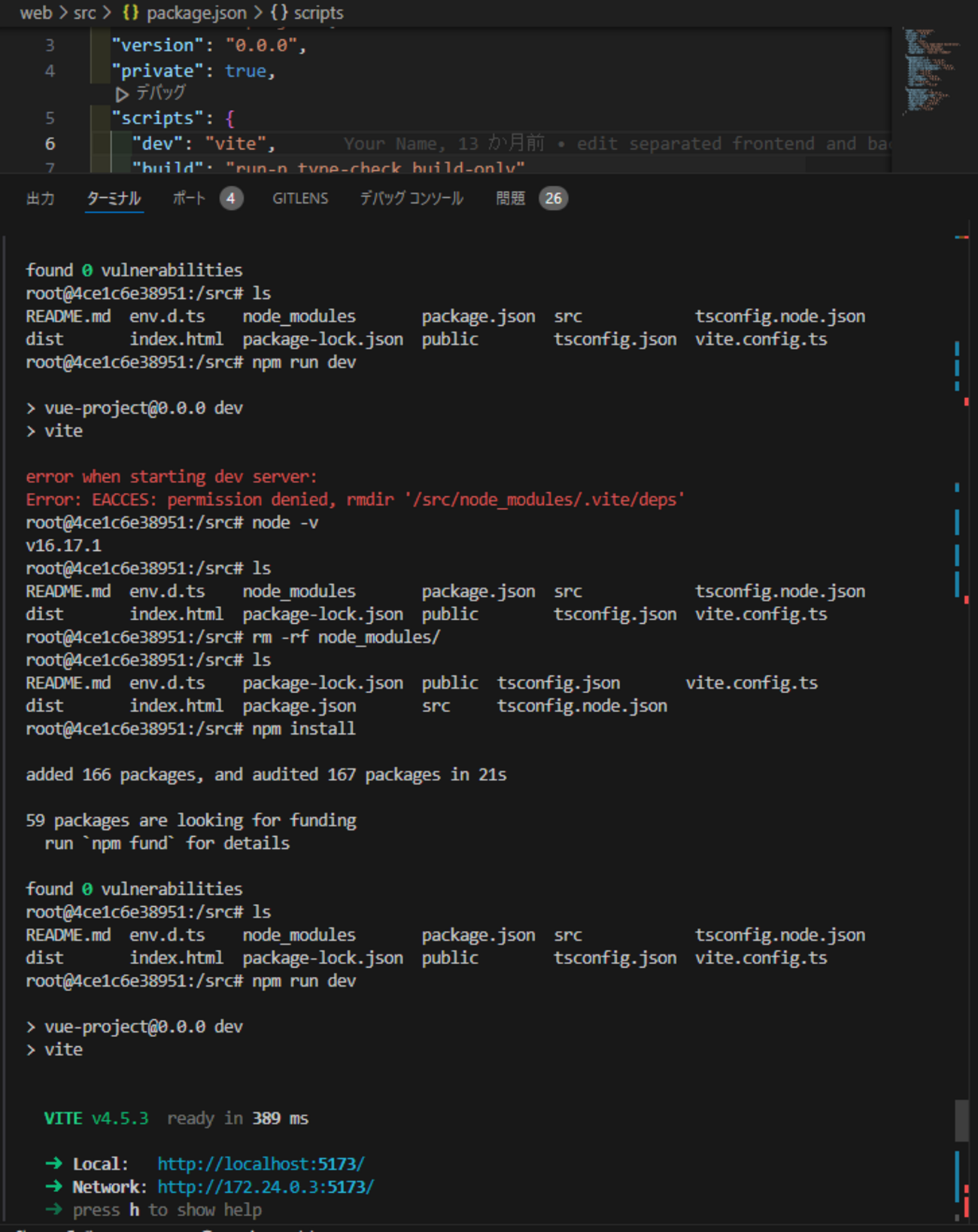Click the terminal vertical scrollbar thumb
The width and height of the screenshot is (978, 1232).
[961, 1121]
